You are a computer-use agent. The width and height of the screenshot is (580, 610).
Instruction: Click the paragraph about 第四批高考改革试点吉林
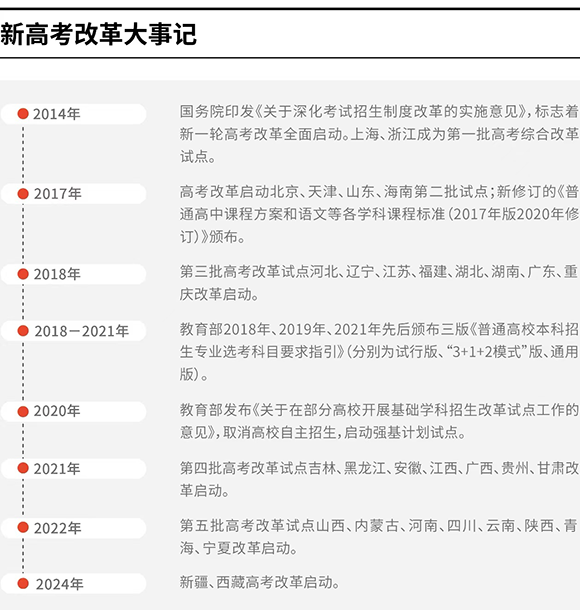379,479
